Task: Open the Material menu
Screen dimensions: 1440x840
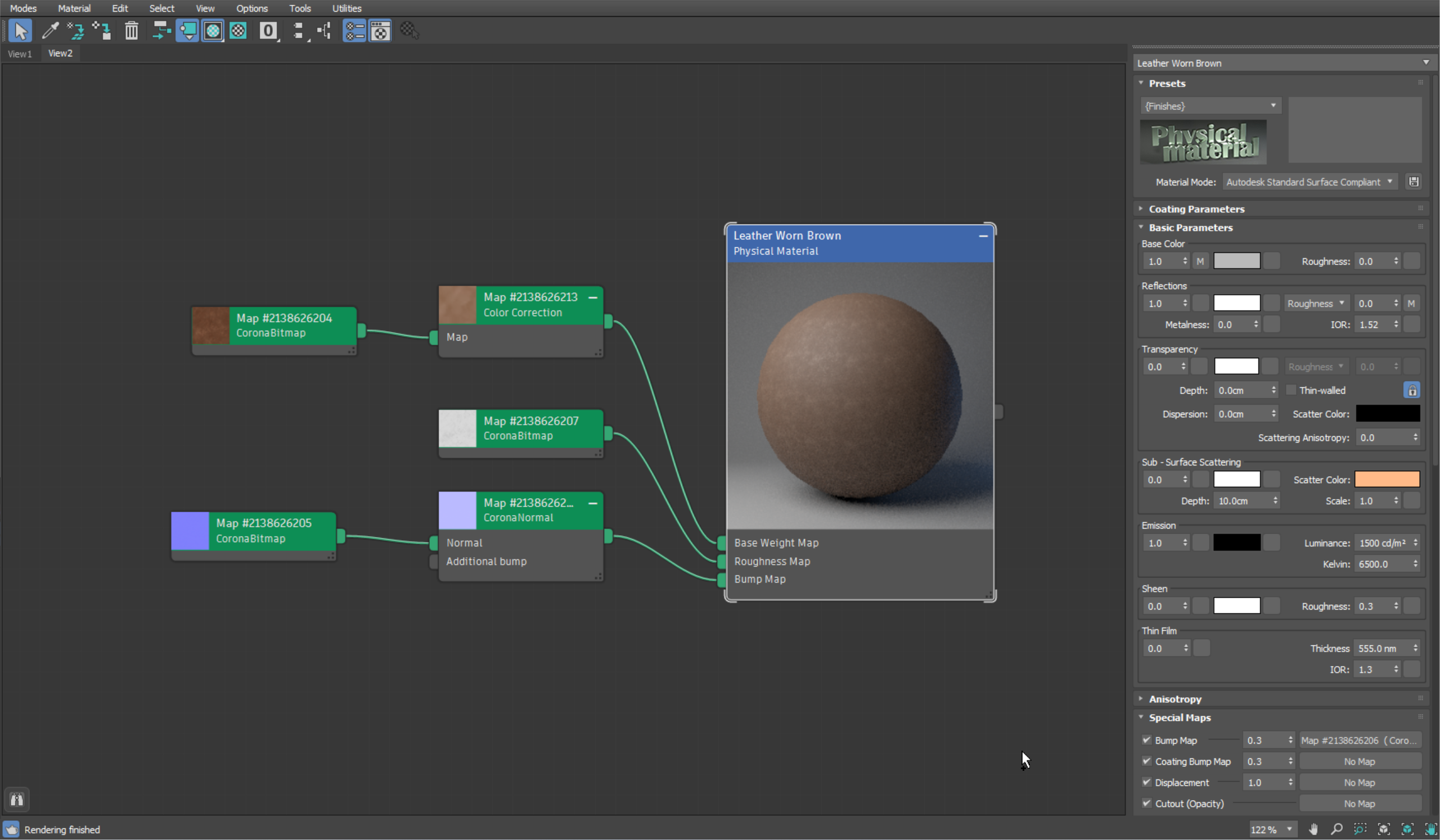Action: [74, 8]
